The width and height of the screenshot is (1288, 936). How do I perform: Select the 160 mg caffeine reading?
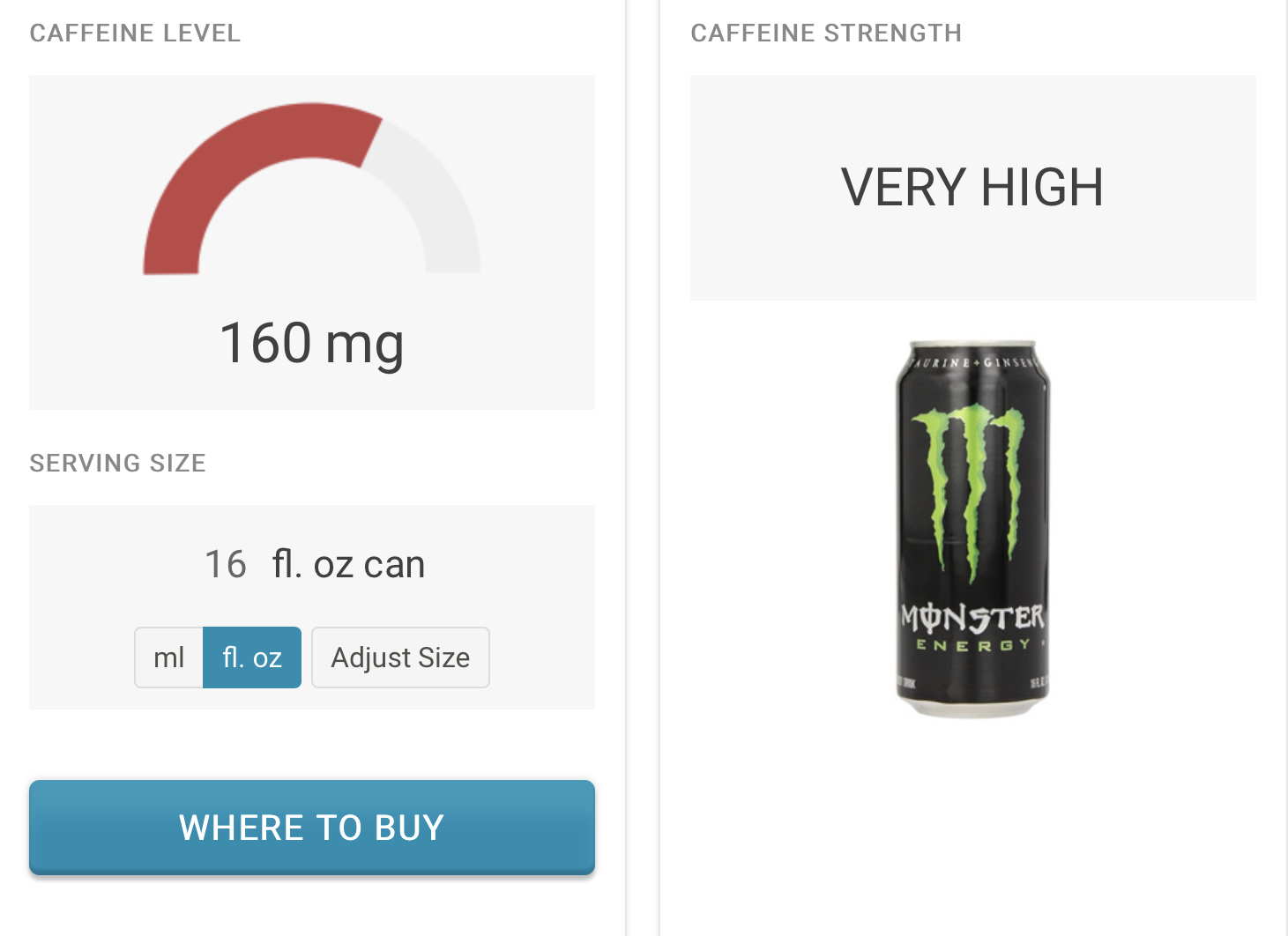point(311,343)
